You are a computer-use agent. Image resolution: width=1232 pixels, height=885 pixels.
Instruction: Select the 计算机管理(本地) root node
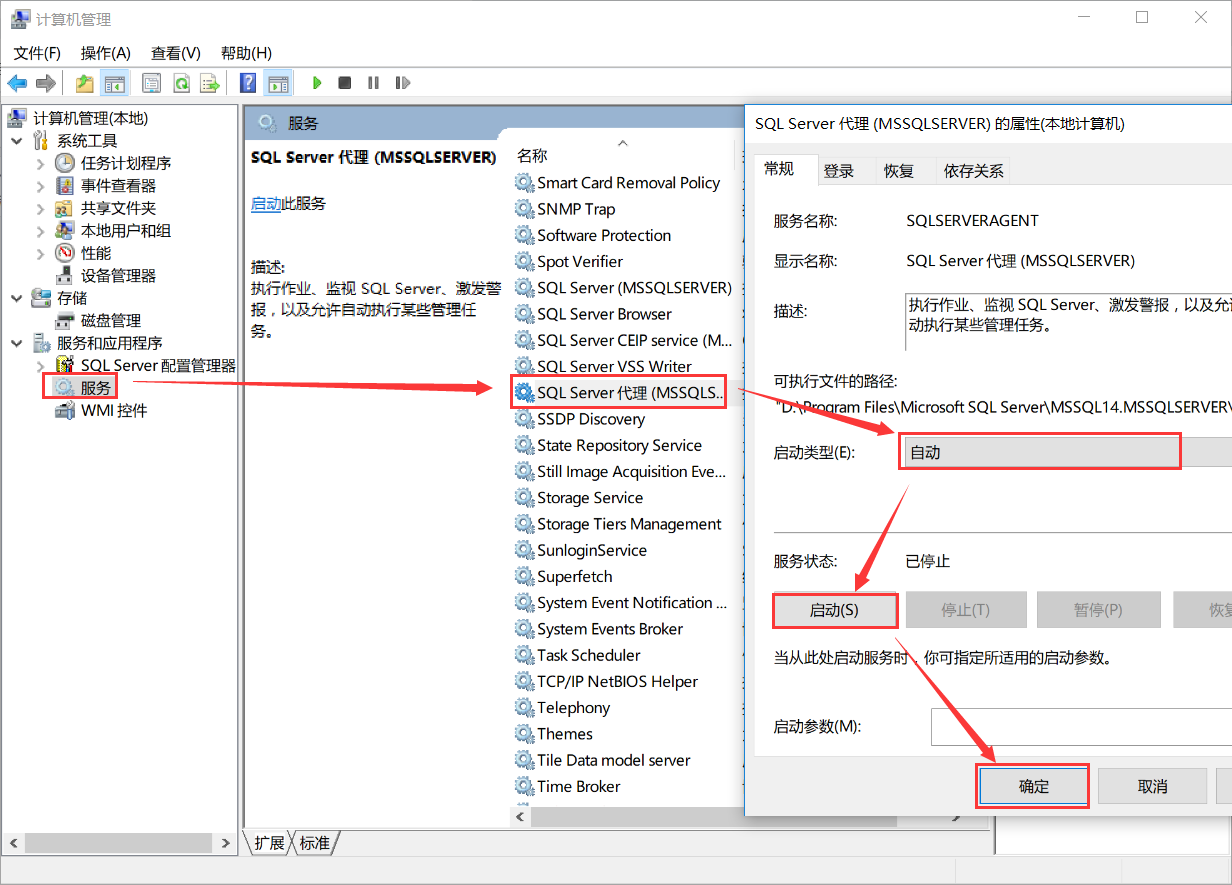click(90, 118)
